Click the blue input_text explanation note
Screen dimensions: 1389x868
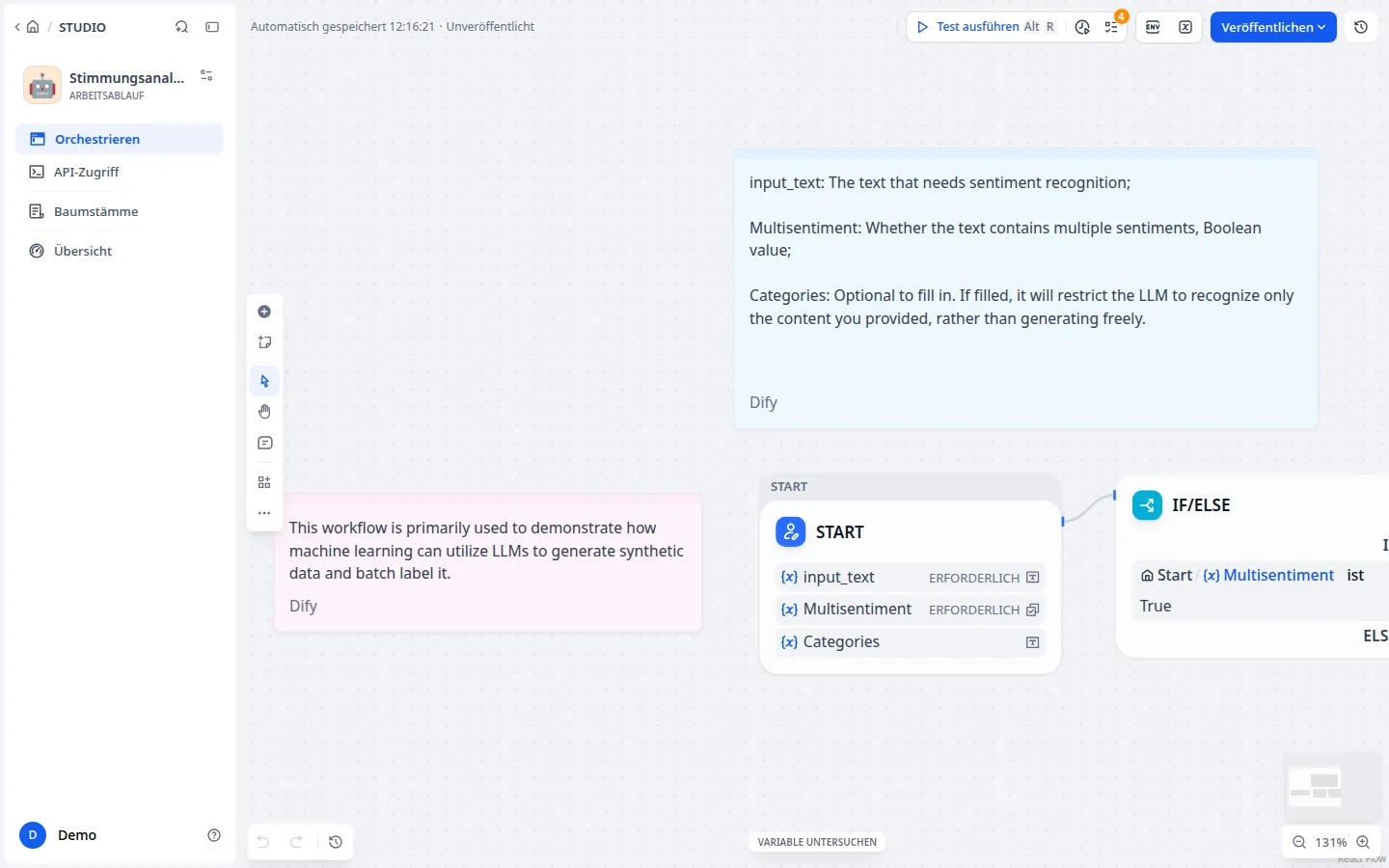(x=1025, y=289)
